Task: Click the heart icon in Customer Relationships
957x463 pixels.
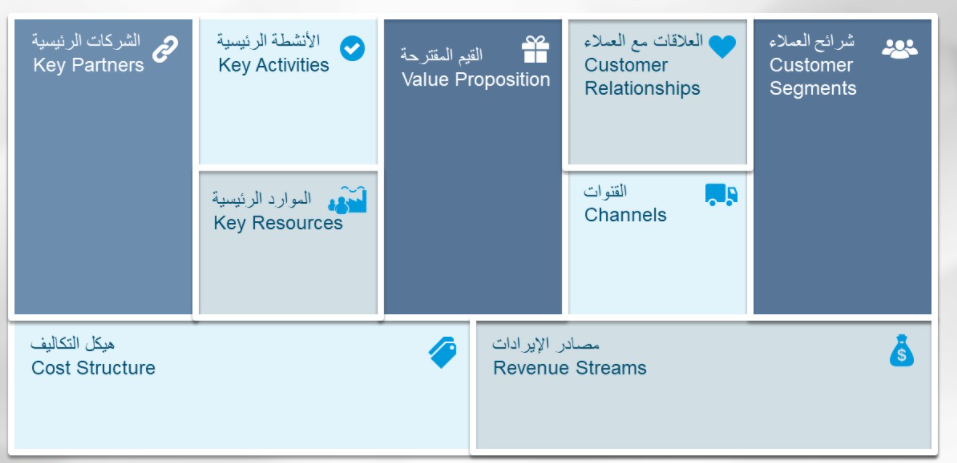Action: [722, 46]
